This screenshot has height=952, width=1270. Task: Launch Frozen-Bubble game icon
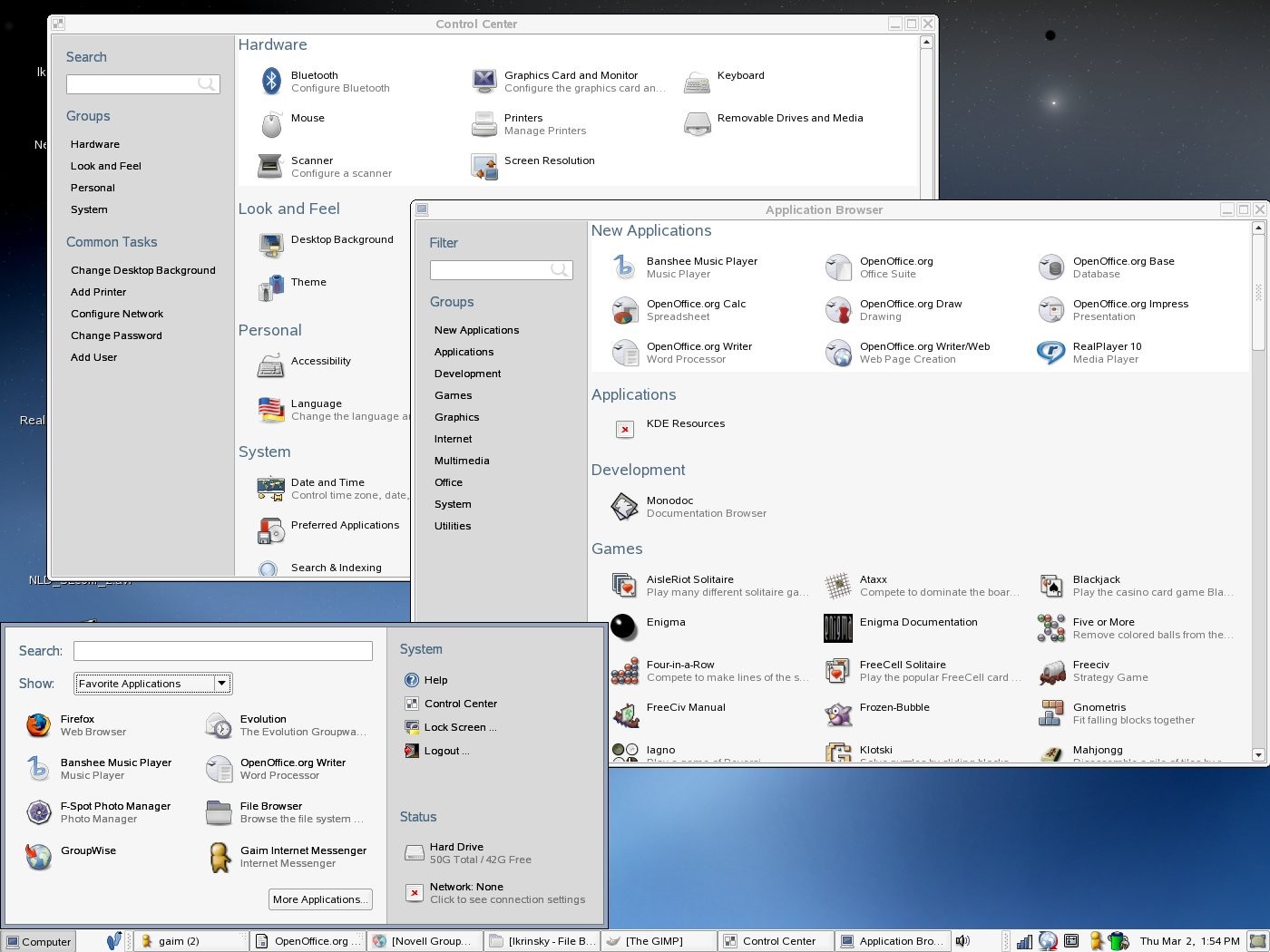838,714
